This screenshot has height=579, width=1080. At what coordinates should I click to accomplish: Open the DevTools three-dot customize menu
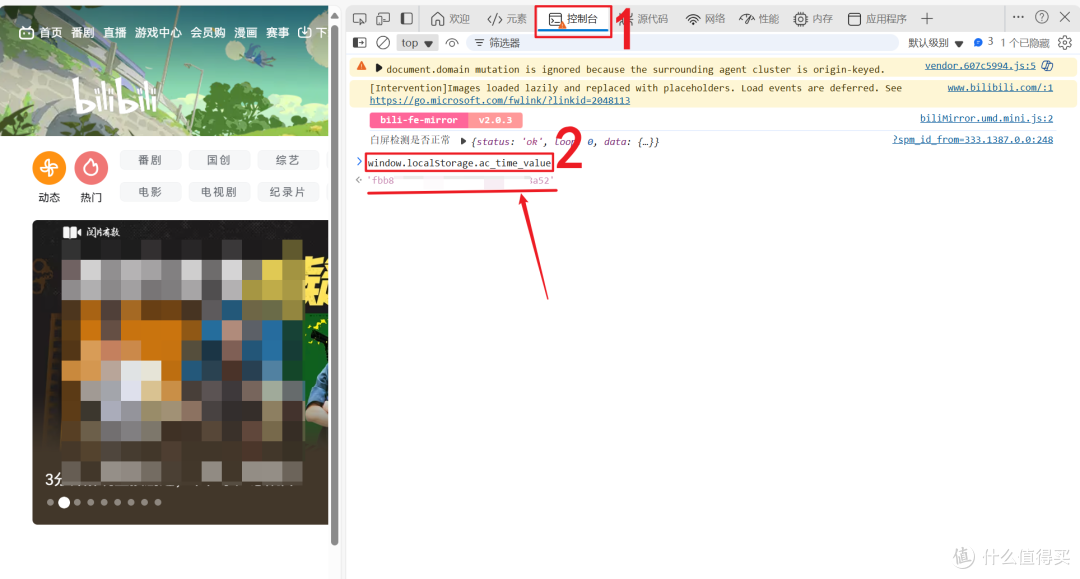tap(1018, 17)
